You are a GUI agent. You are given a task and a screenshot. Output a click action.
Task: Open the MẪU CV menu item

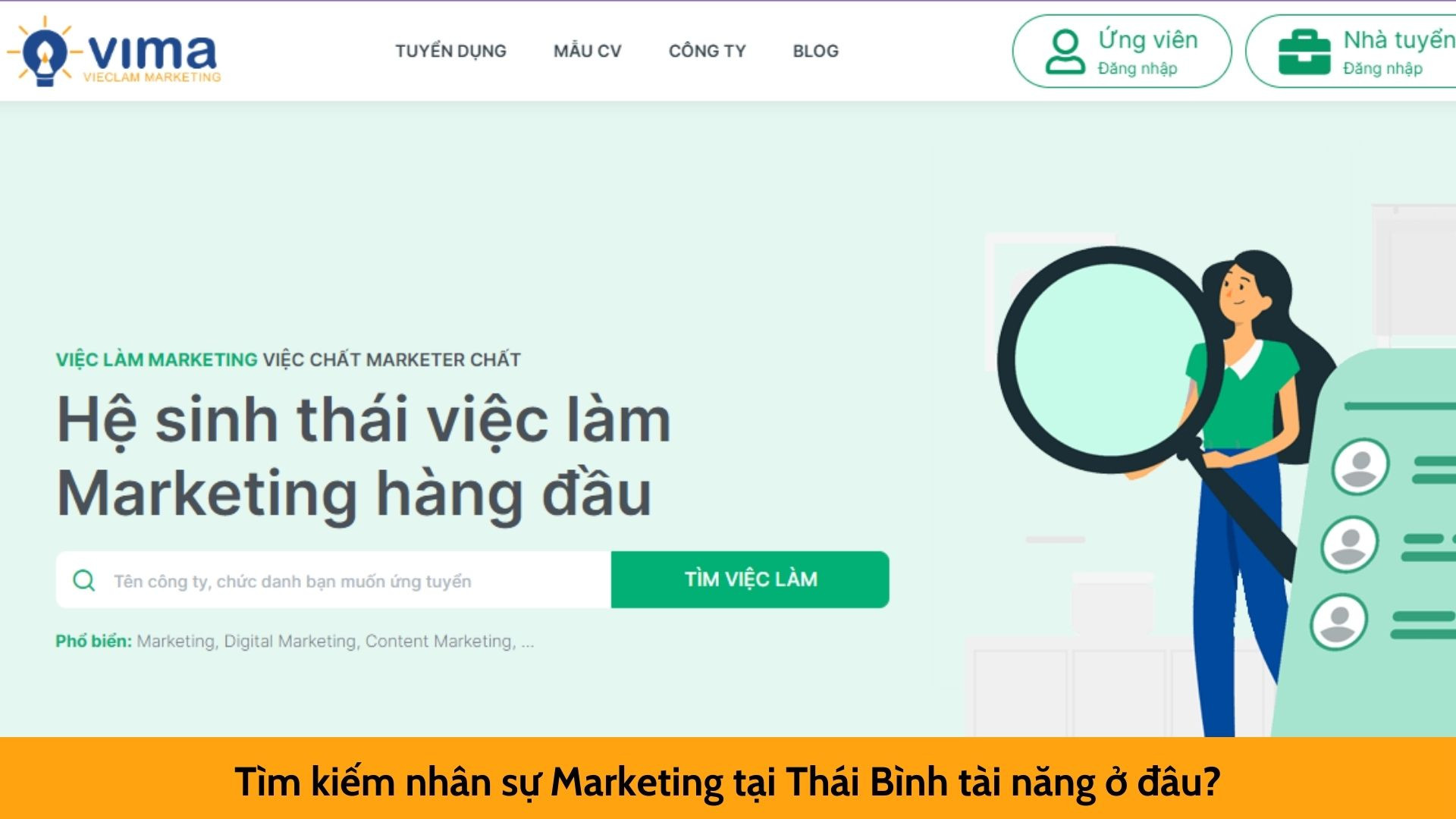point(588,51)
